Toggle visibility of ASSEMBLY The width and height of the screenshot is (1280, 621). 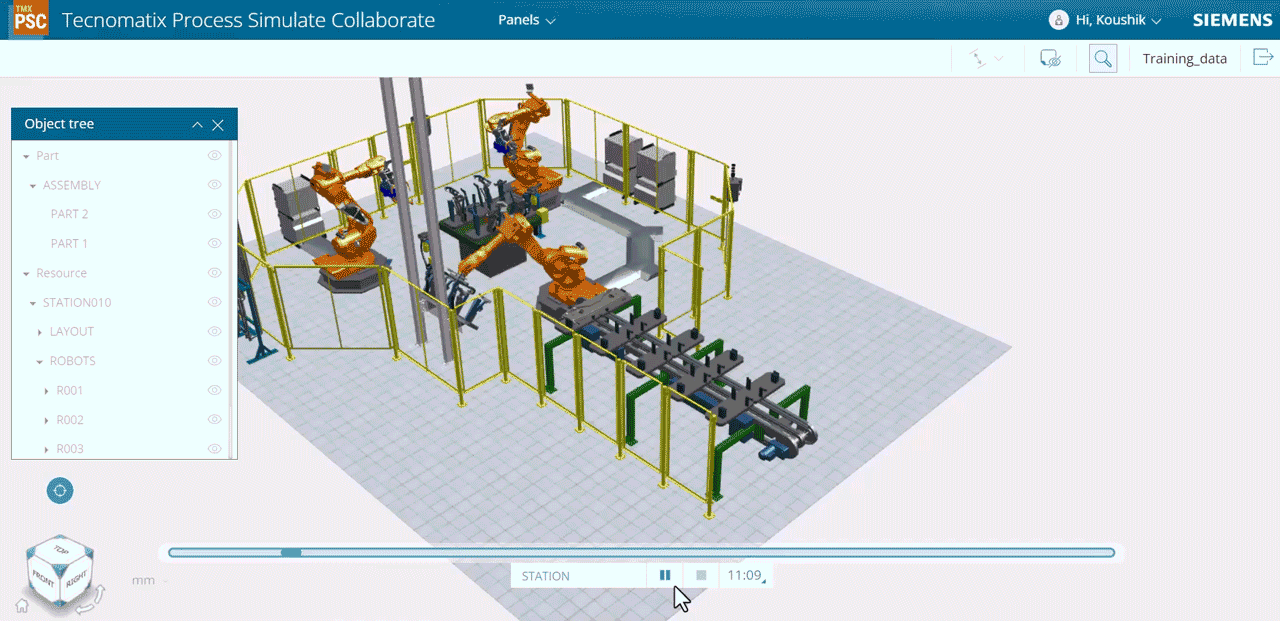tap(214, 185)
